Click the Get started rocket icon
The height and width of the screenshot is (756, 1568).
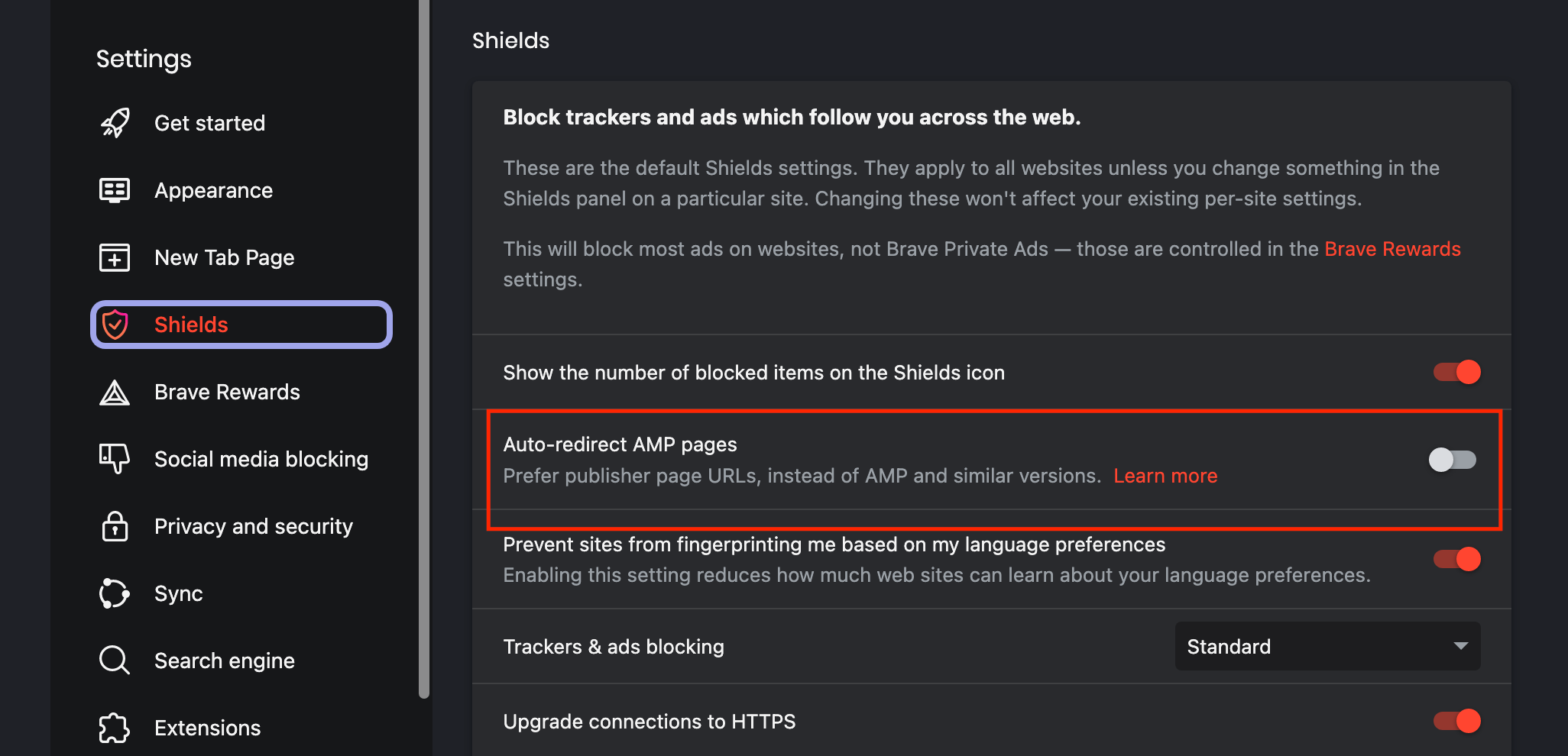(115, 123)
